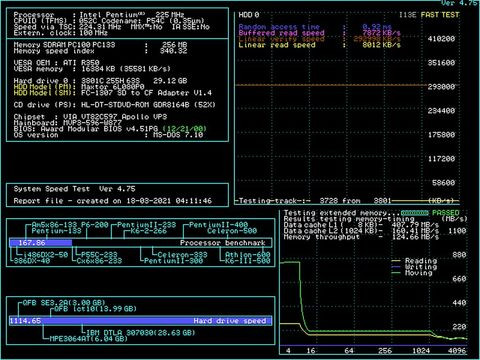
Task: Click the IBM DTLA 307030 drive reference label
Action: tap(141, 333)
